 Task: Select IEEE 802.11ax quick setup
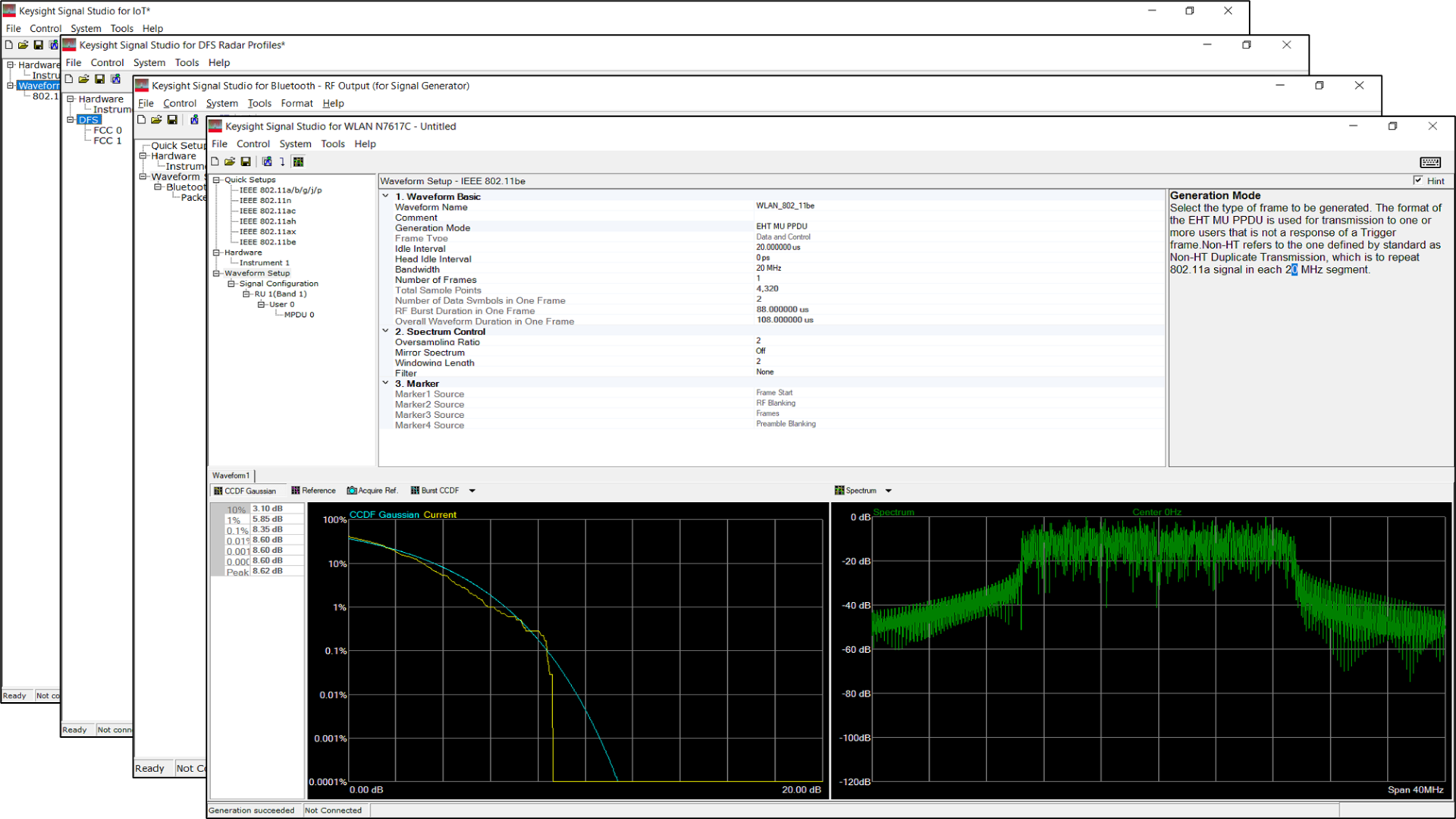267,231
